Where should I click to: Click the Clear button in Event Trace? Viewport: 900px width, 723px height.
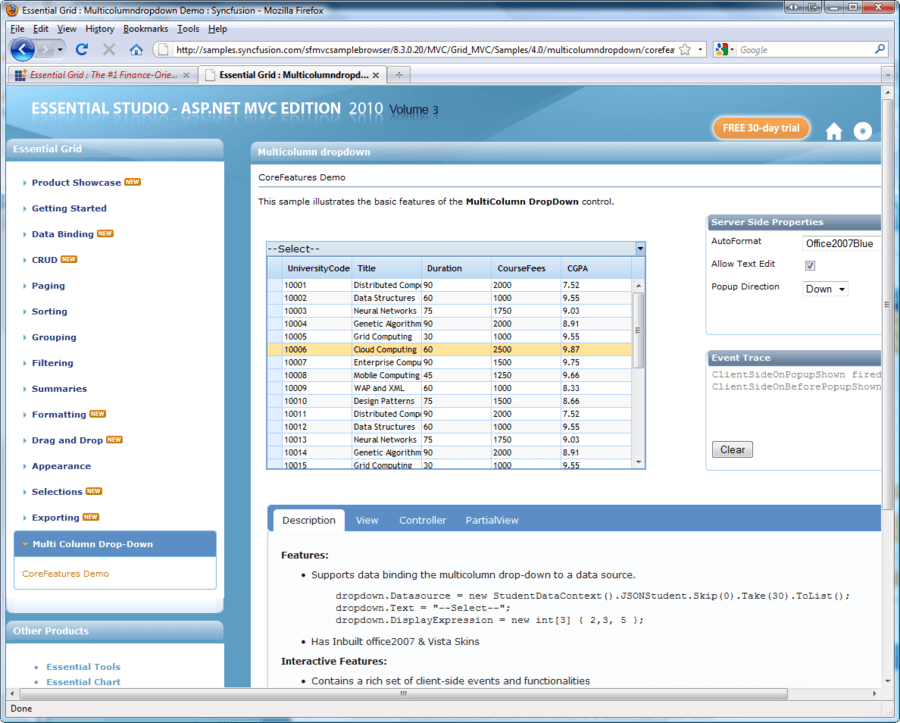[x=732, y=449]
